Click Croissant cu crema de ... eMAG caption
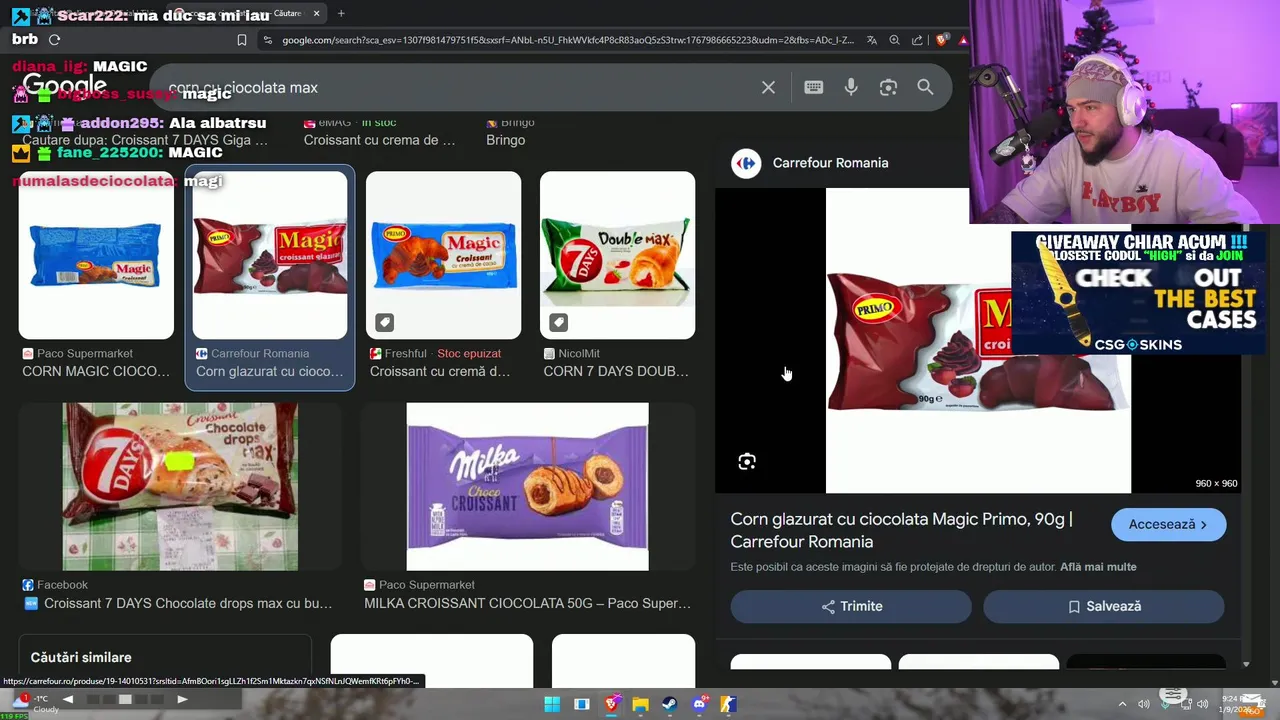1280x720 pixels. (379, 140)
